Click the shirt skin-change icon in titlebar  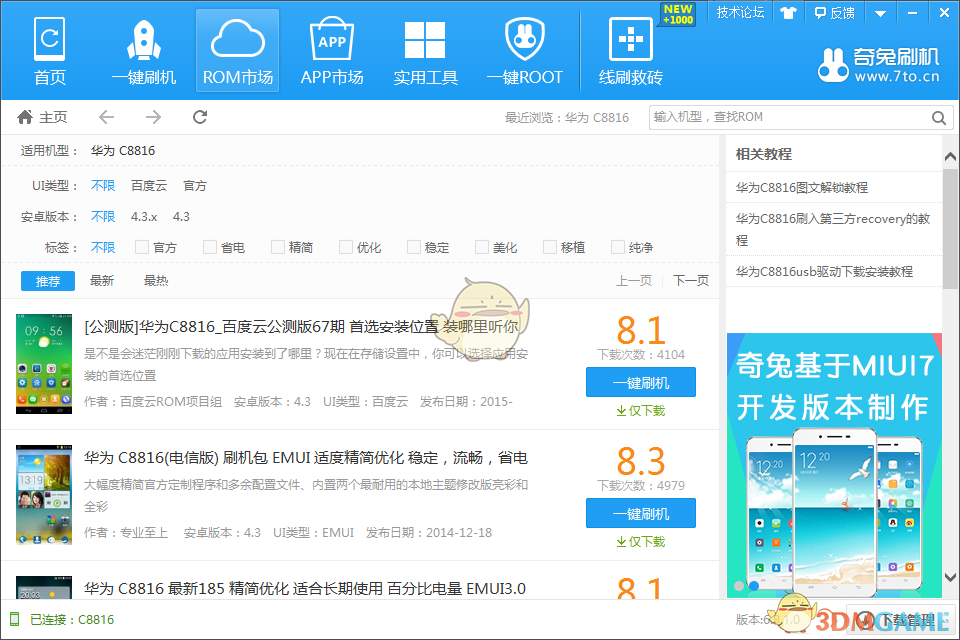click(x=788, y=13)
